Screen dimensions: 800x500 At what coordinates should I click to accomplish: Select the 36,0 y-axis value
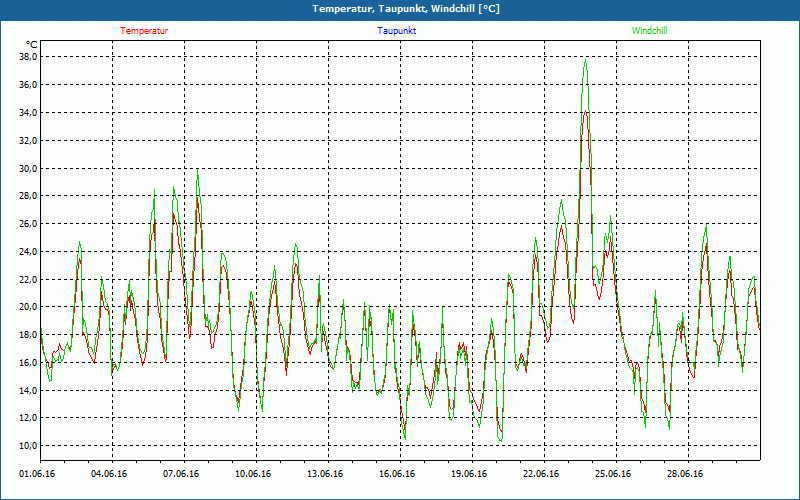[x=29, y=85]
